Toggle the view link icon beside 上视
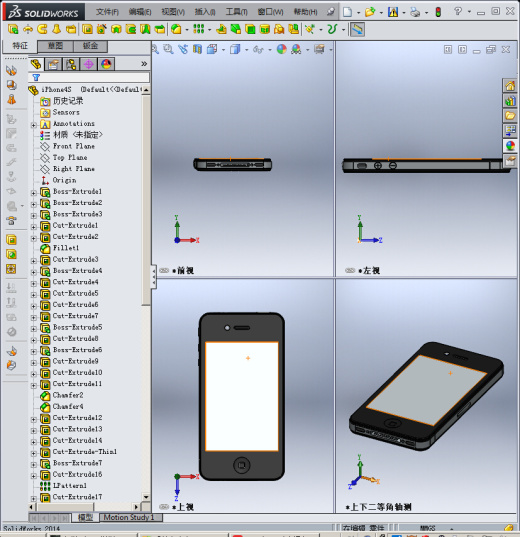Viewport: 520px width, 537px height. pyautogui.click(x=164, y=507)
